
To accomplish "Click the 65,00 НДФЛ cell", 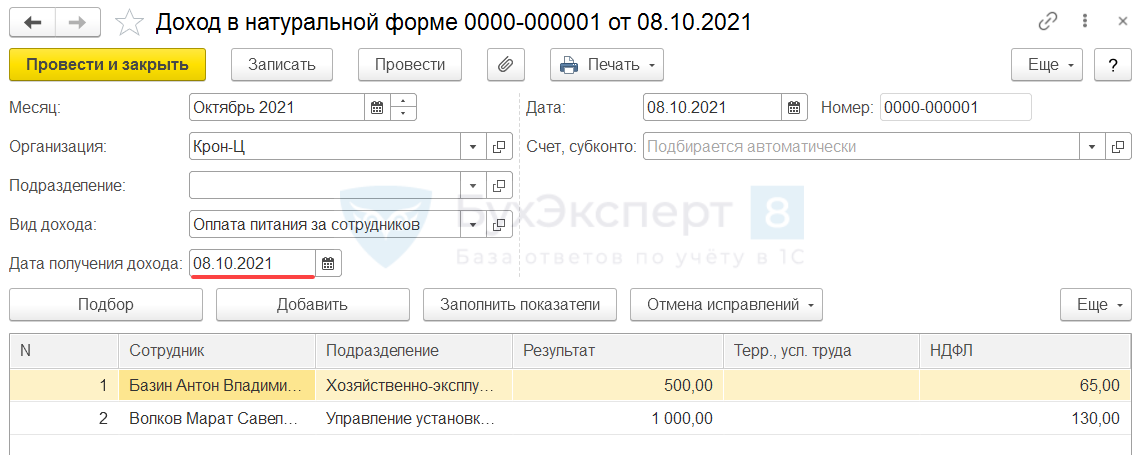I will [x=1025, y=385].
